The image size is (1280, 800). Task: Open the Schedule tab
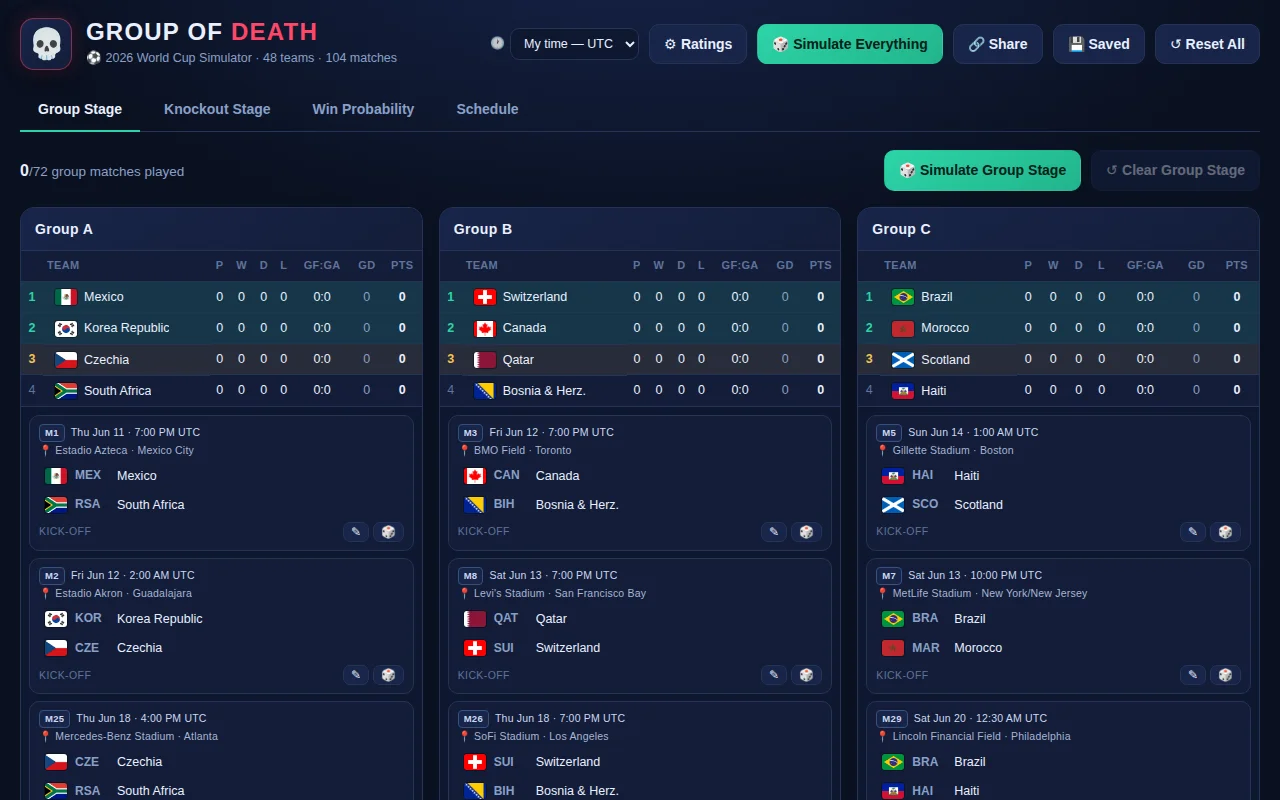(487, 109)
